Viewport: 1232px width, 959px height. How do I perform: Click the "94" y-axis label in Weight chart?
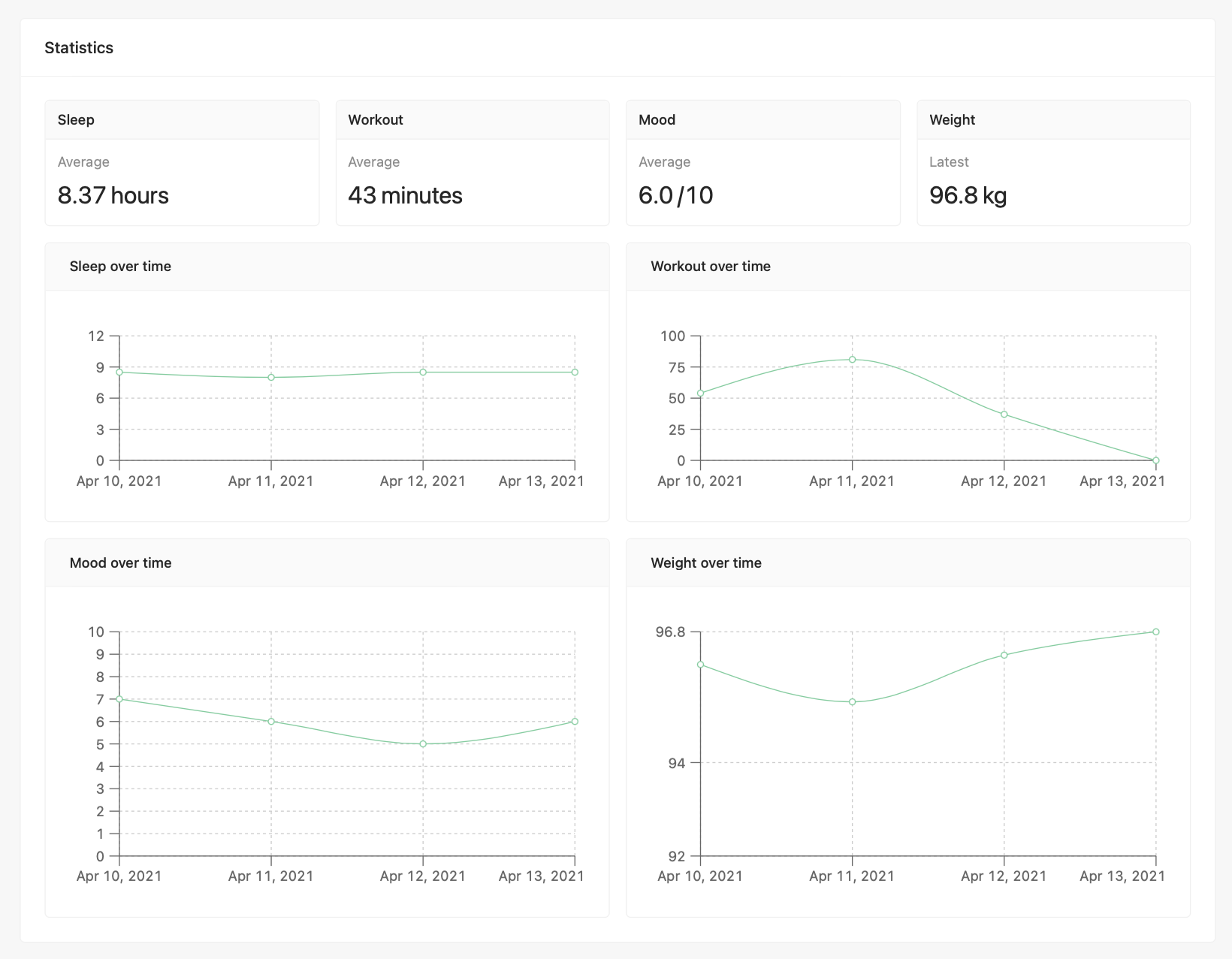[x=677, y=763]
